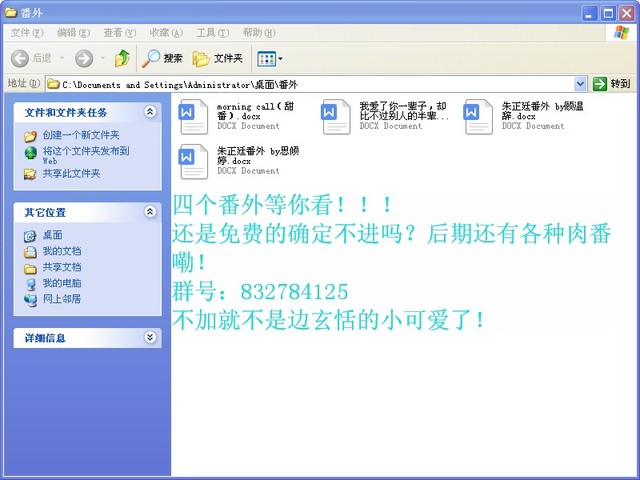
Task: Go up one folder level
Action: point(122,58)
